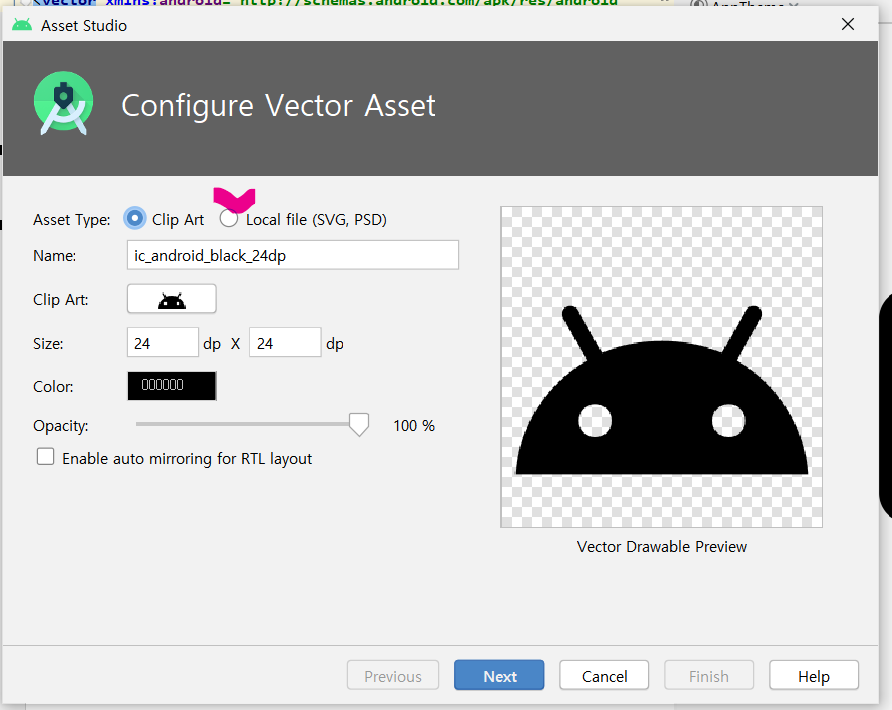
Task: Click the Help button
Action: coord(813,675)
